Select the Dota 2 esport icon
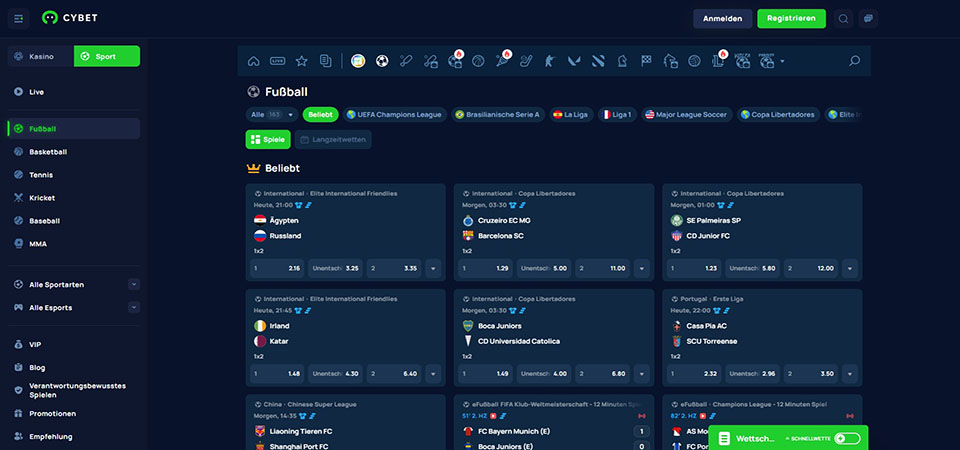 point(598,61)
